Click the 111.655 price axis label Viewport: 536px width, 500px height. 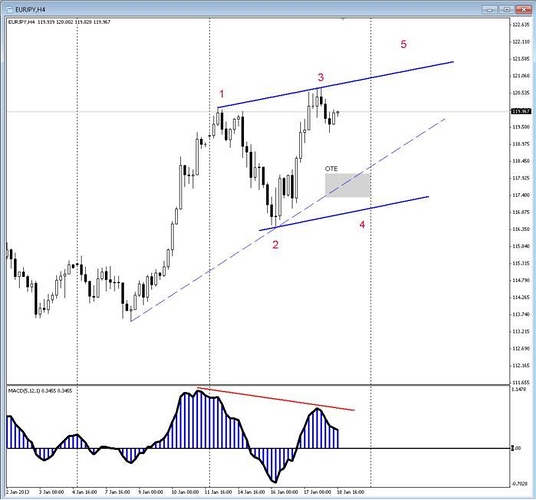point(521,382)
